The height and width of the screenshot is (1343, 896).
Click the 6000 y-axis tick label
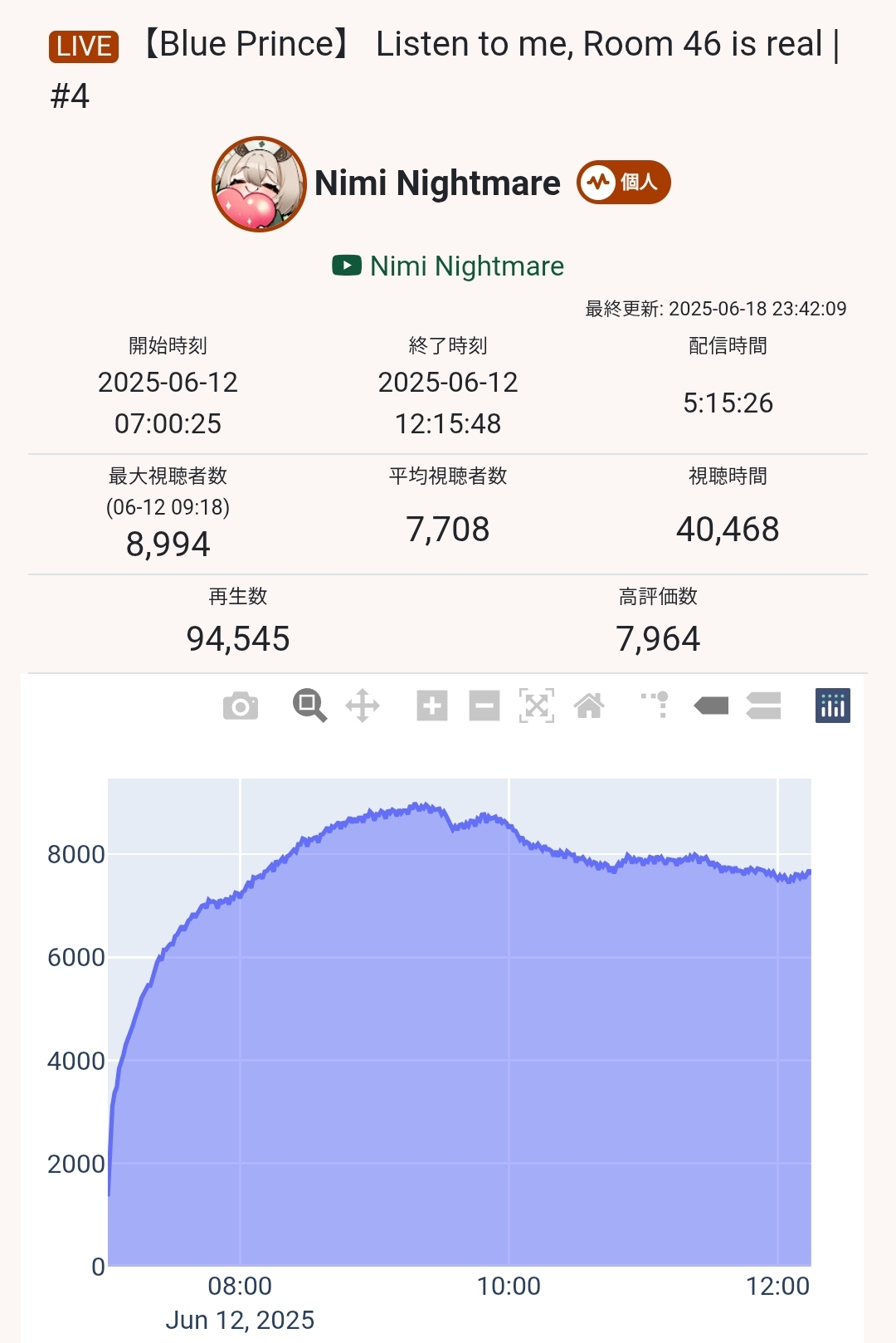click(x=75, y=957)
